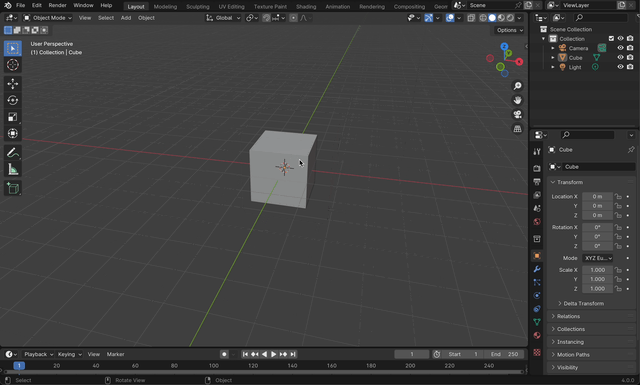Activate the Transform tool
640x385 pixels.
13,134
